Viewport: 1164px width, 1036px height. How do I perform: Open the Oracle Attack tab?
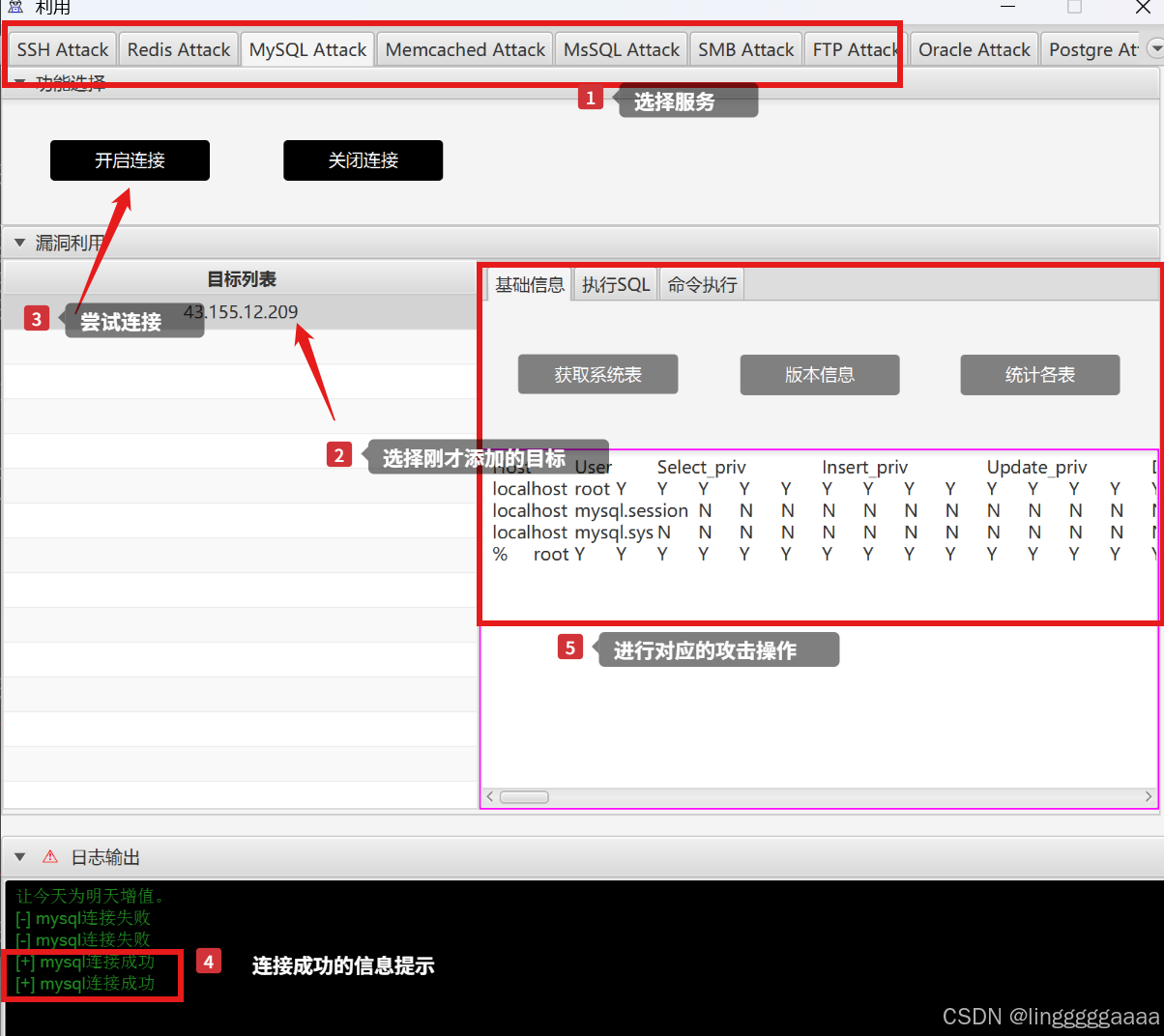pos(975,49)
